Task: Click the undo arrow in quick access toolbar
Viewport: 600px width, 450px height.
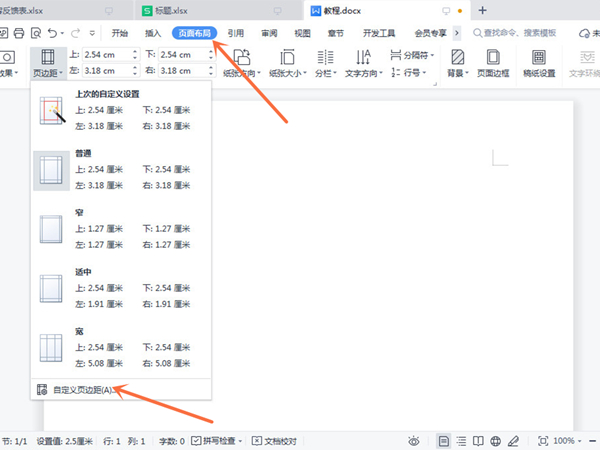Action: point(51,33)
